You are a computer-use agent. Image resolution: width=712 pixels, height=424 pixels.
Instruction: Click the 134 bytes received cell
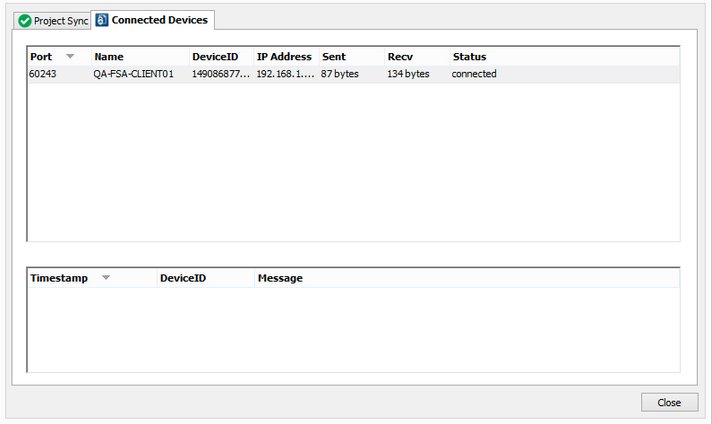(408, 74)
